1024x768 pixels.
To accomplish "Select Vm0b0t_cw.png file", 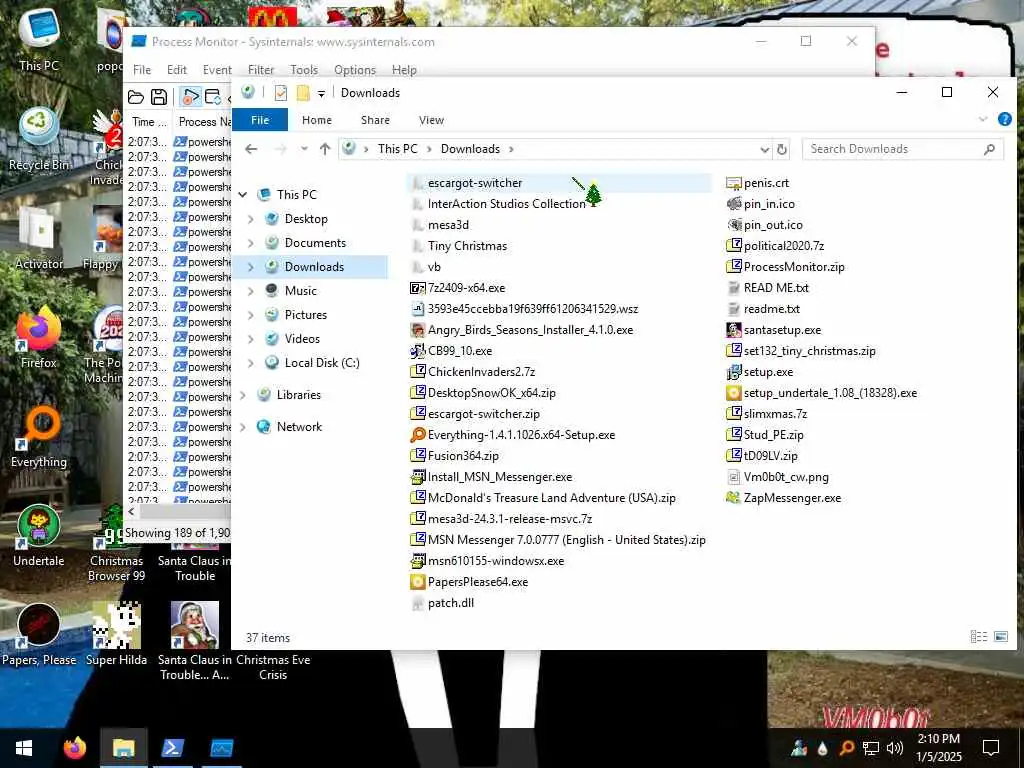I will [786, 477].
